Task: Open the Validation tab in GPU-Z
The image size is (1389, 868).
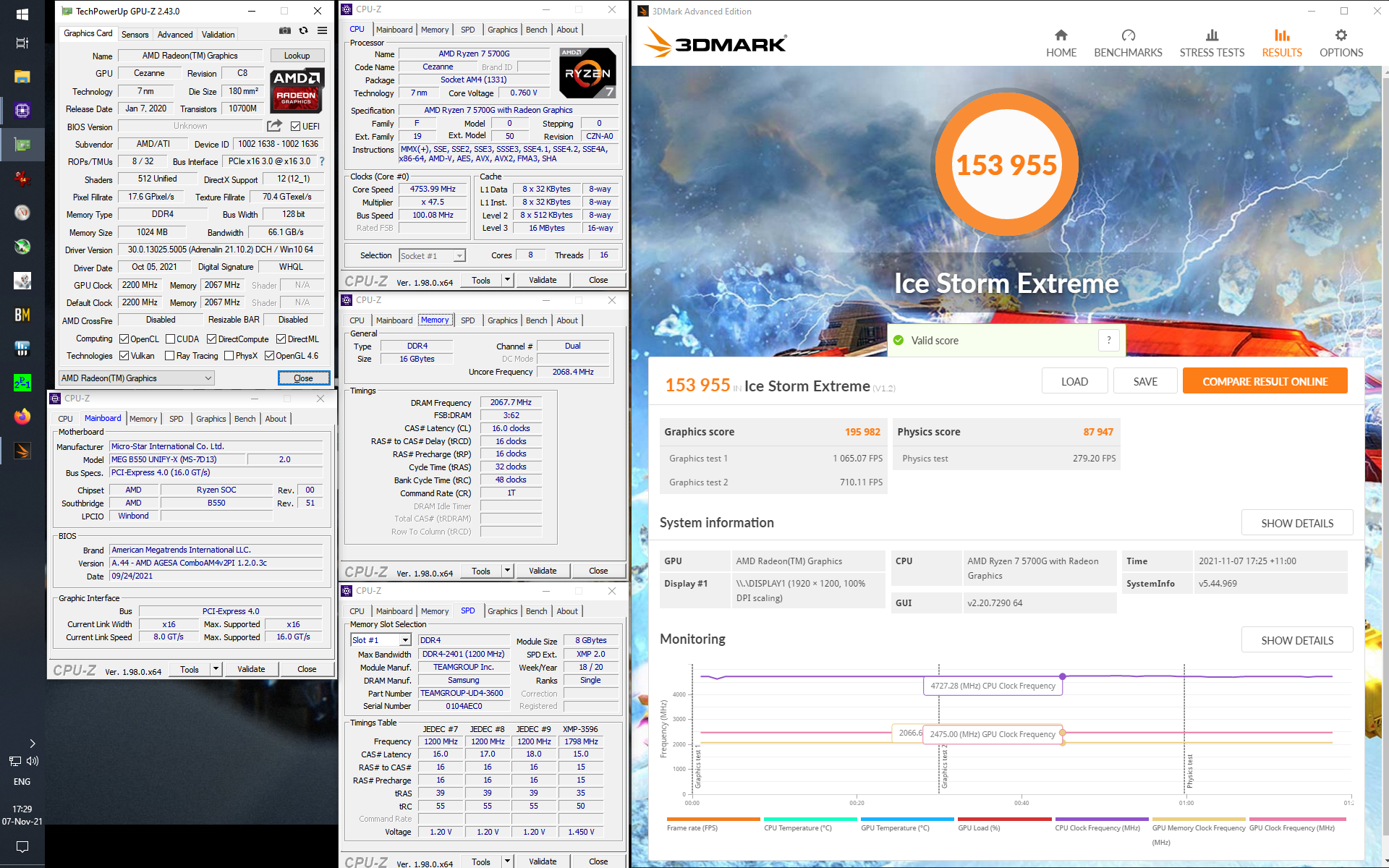Action: pyautogui.click(x=218, y=35)
